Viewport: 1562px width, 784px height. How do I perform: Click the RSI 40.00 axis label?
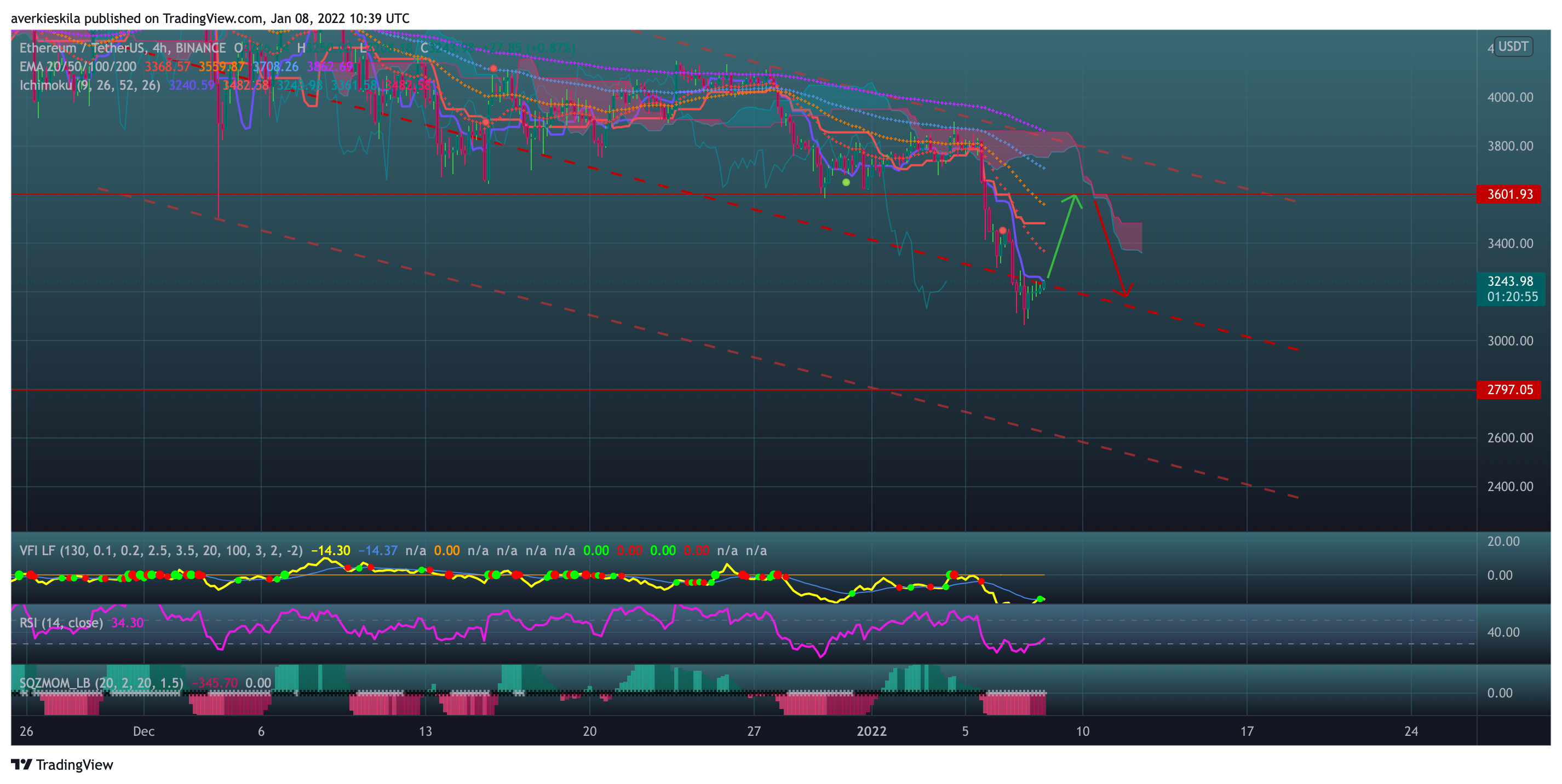pyautogui.click(x=1503, y=632)
